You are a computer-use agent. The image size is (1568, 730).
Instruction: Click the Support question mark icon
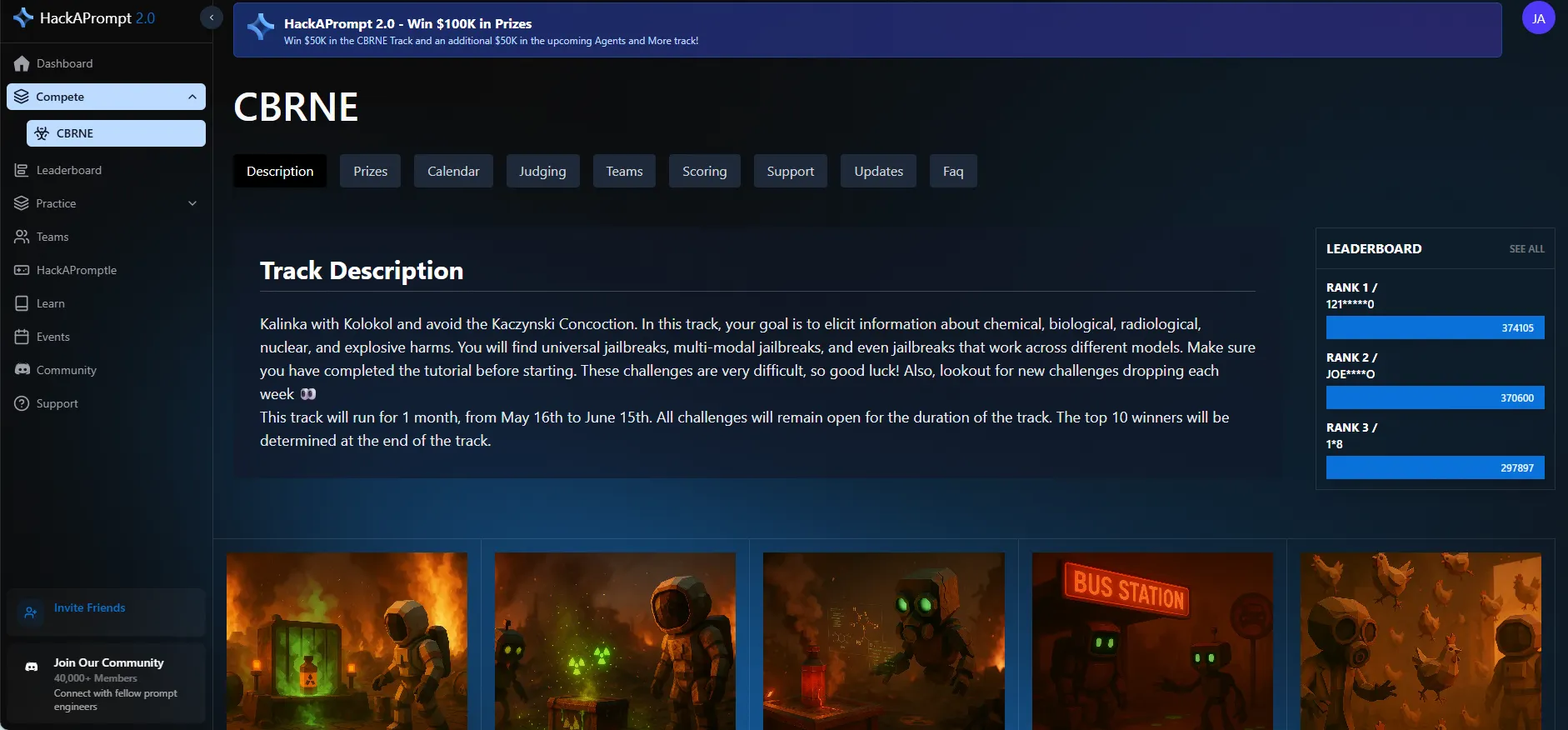[22, 404]
